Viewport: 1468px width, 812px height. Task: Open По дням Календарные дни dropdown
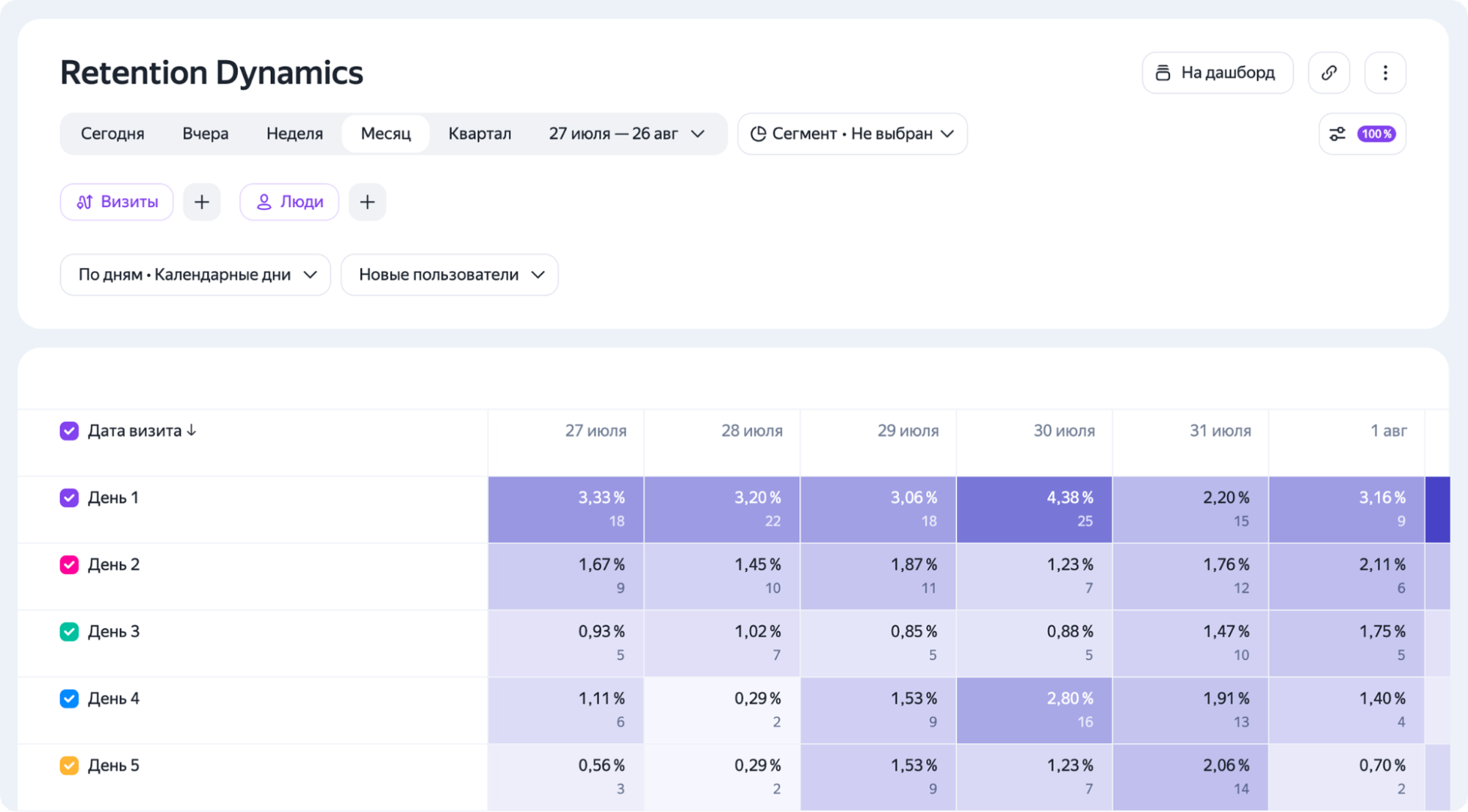coord(195,275)
